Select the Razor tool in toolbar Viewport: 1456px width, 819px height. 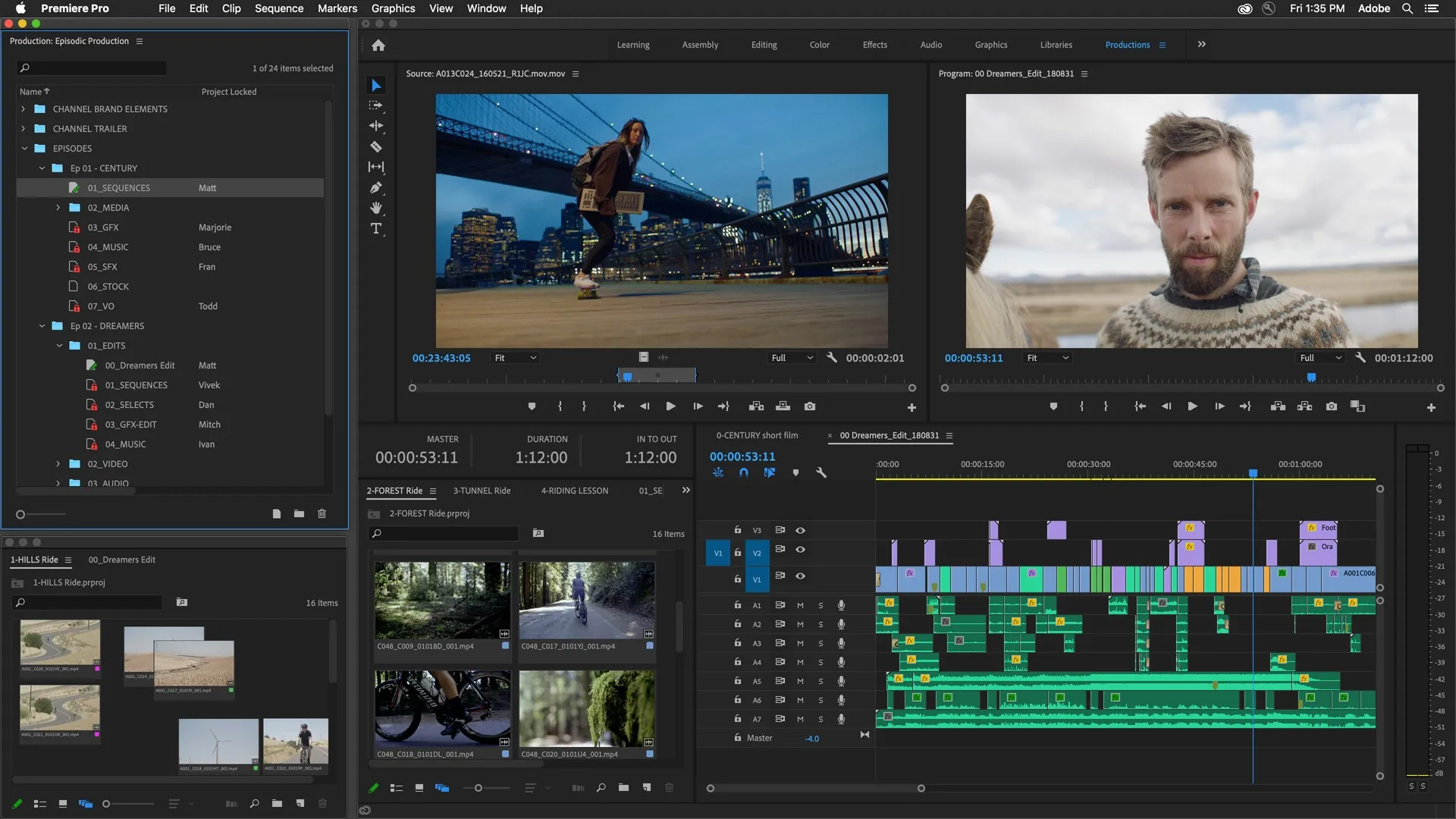click(378, 146)
